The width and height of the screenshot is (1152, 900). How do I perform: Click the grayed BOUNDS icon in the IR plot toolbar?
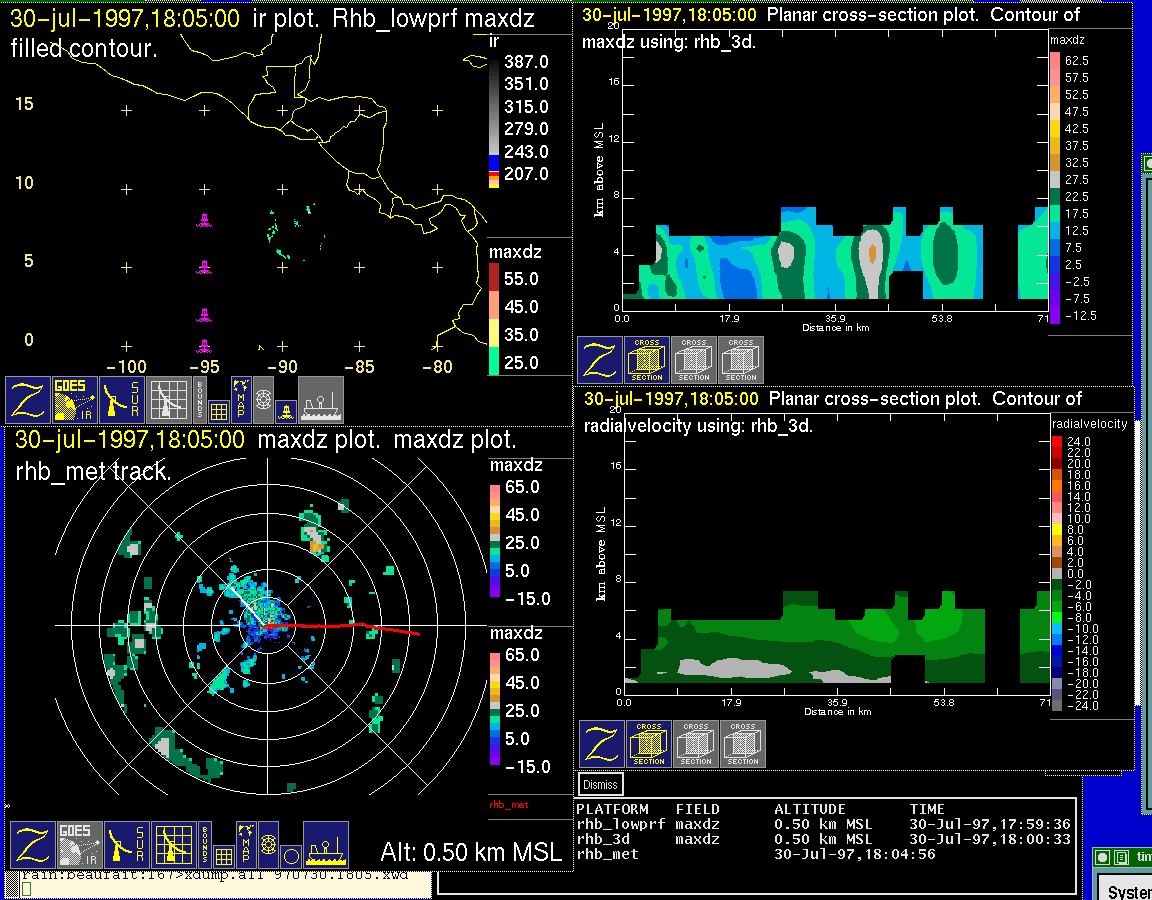coord(202,400)
